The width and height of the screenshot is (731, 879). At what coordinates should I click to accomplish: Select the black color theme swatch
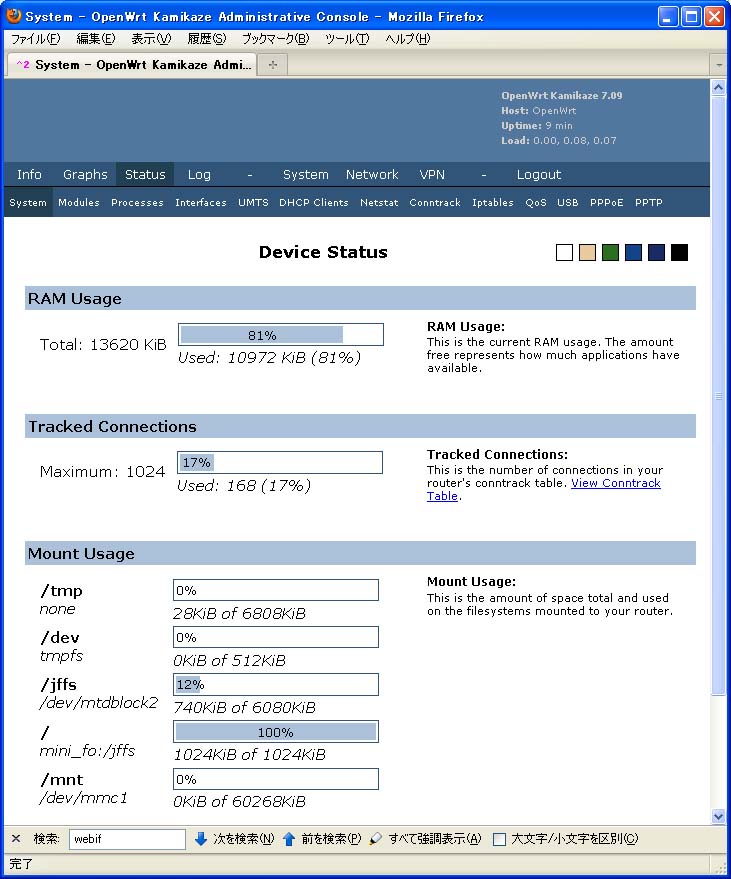point(680,253)
